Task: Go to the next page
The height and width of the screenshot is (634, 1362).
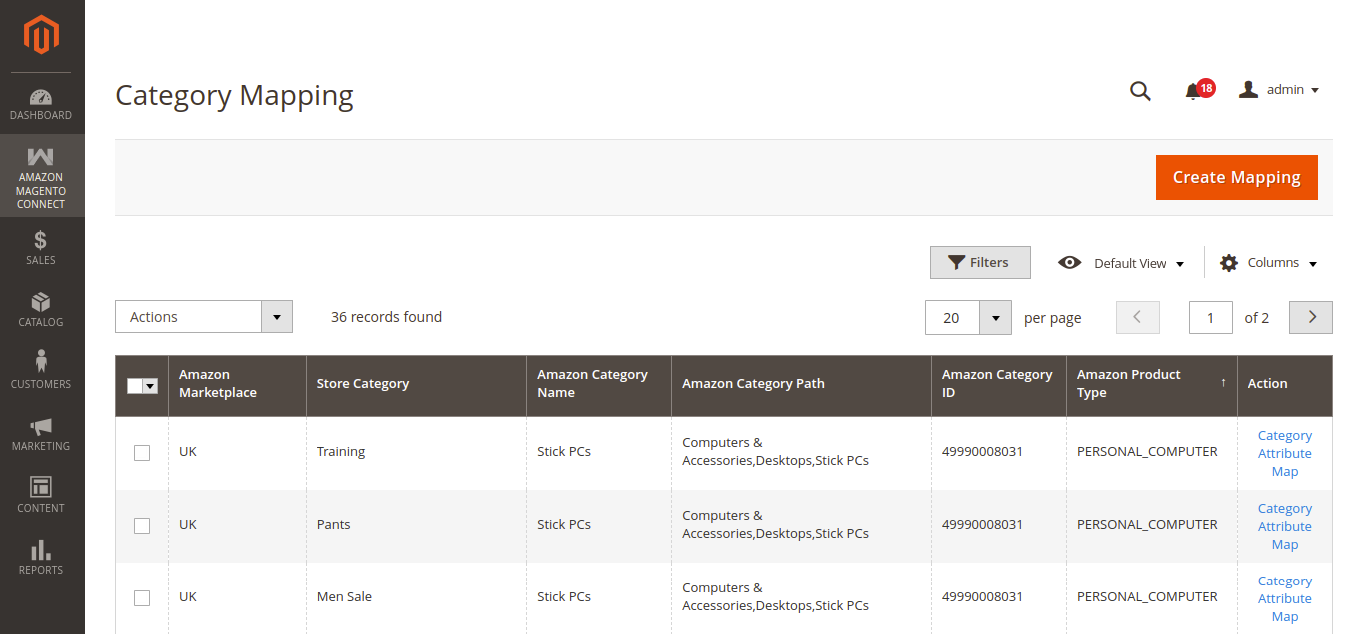Action: pos(1311,317)
